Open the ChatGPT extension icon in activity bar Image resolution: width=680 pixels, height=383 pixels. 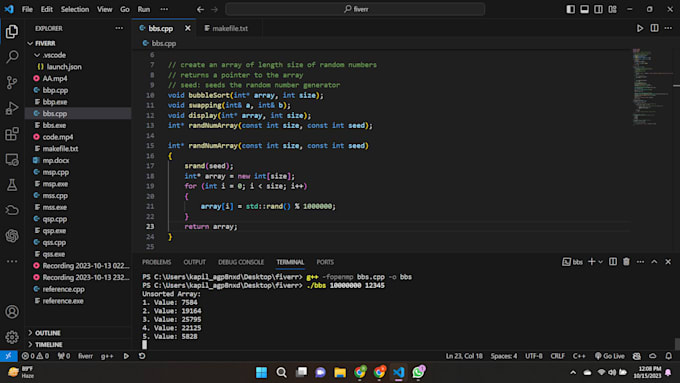click(12, 236)
